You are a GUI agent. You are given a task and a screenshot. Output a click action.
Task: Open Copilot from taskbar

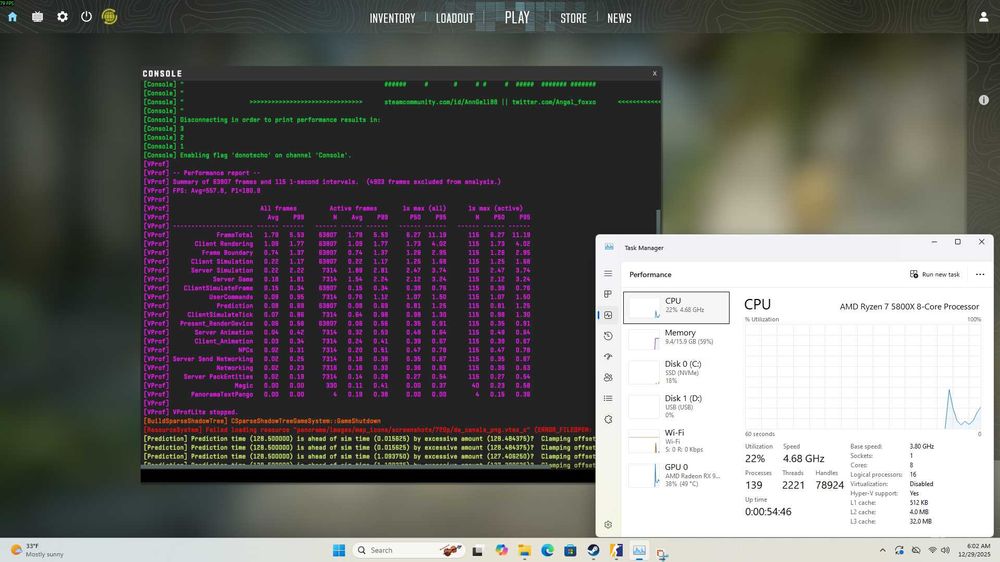point(501,550)
